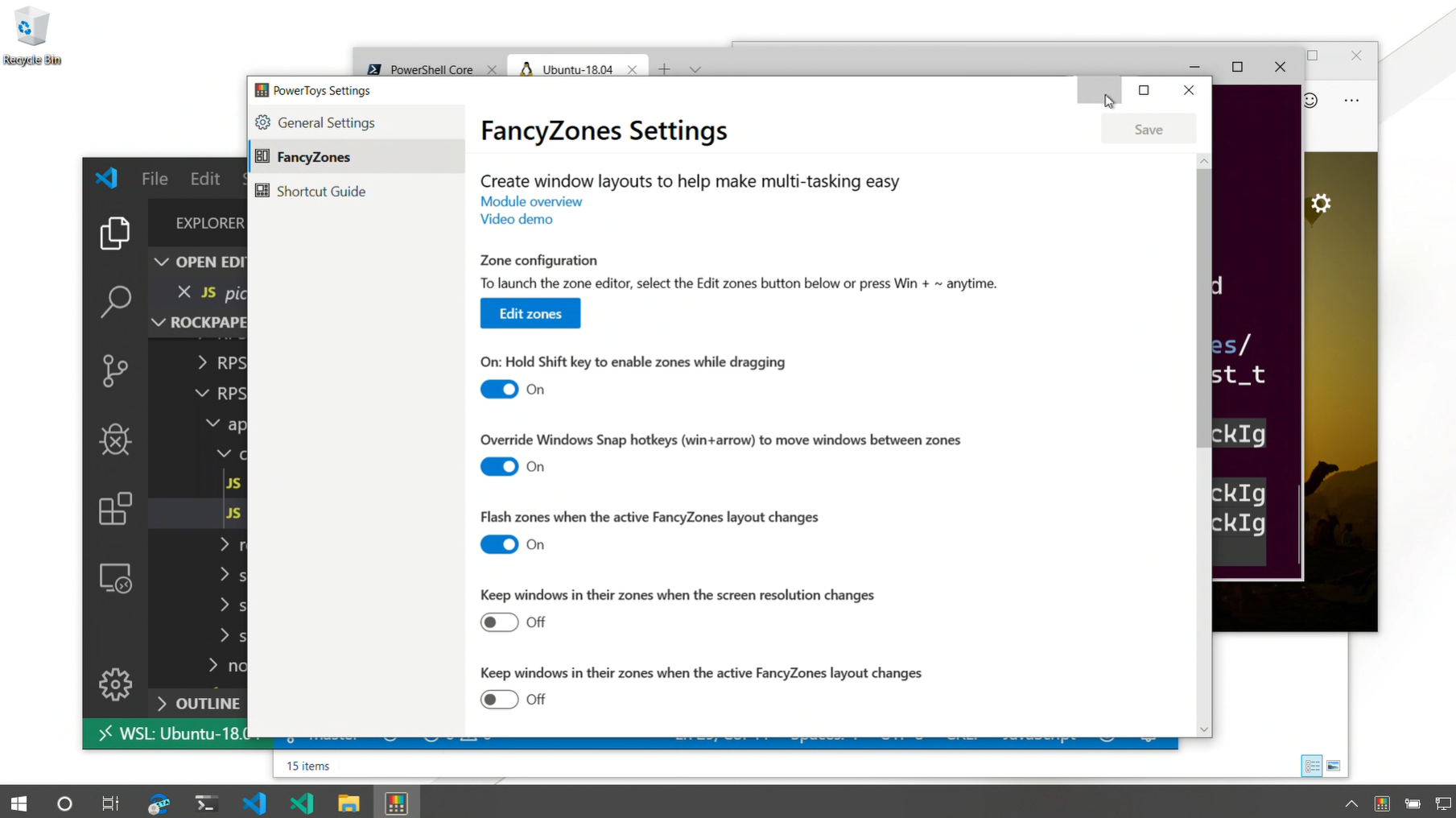Click the Cortana circle on the taskbar
Image resolution: width=1456 pixels, height=818 pixels.
[64, 804]
